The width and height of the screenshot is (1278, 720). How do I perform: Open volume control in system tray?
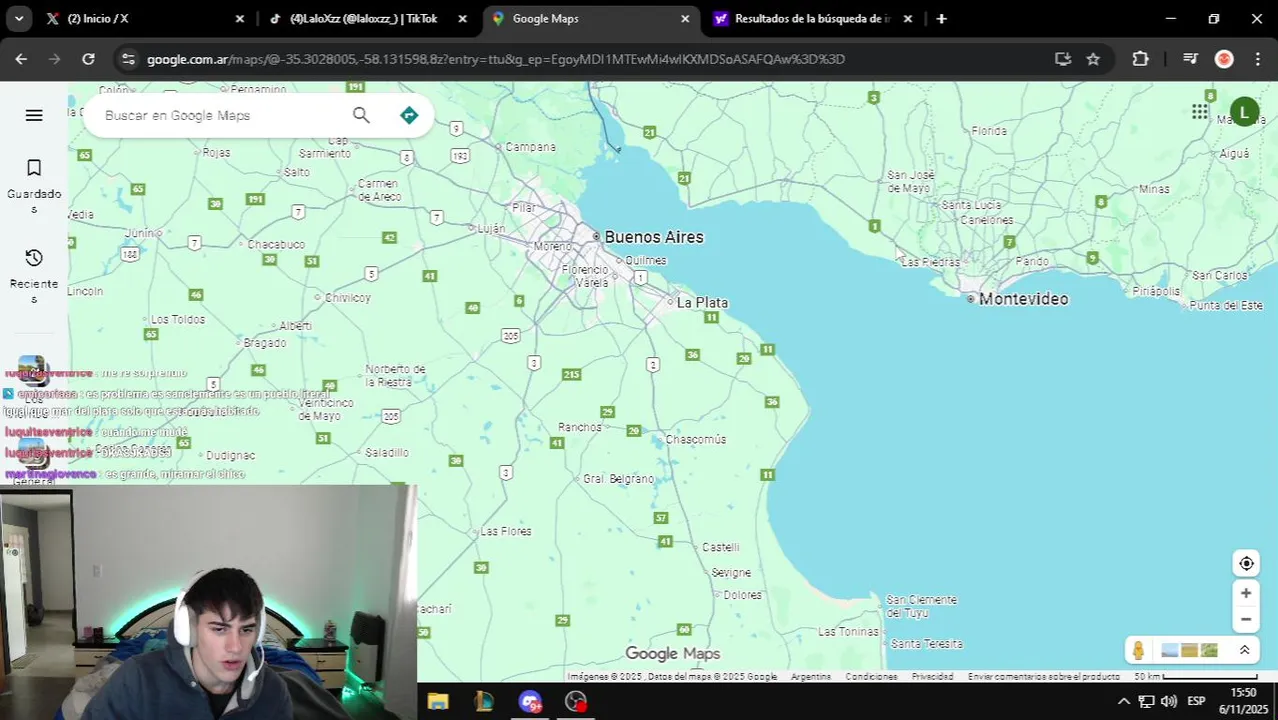pos(1169,701)
